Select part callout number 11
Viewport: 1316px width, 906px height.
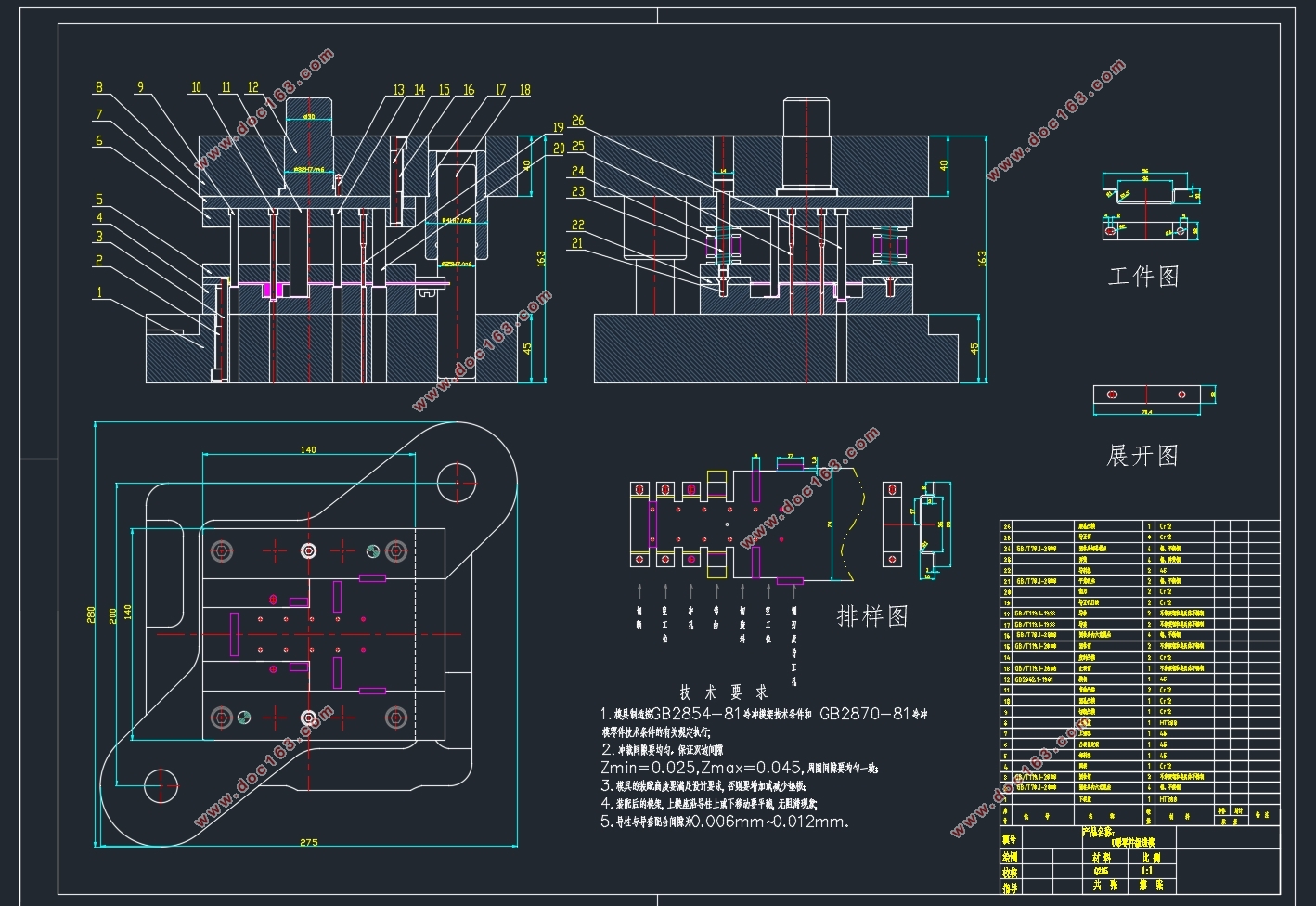226,88
